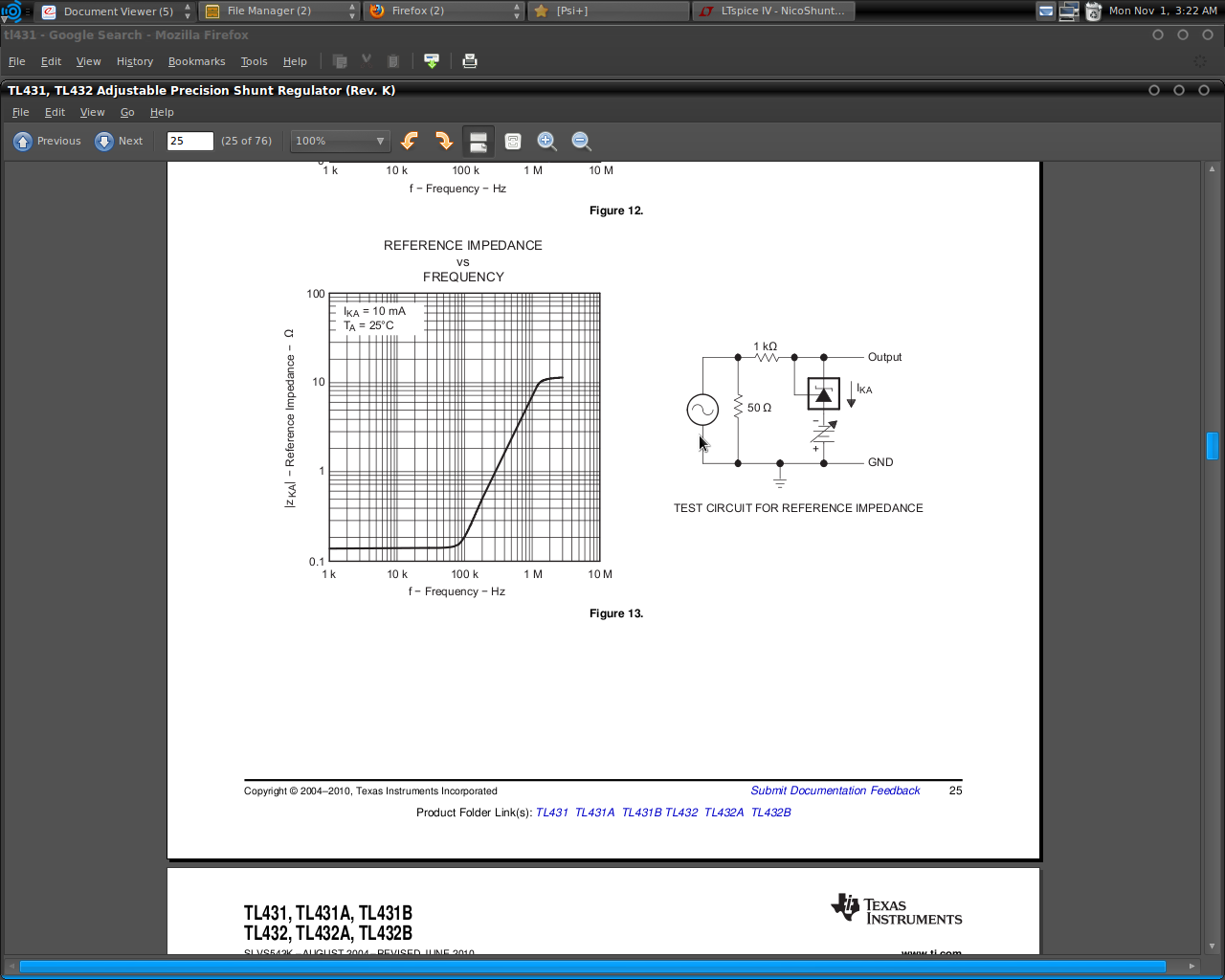Click the Texas Instruments logo

click(x=896, y=909)
